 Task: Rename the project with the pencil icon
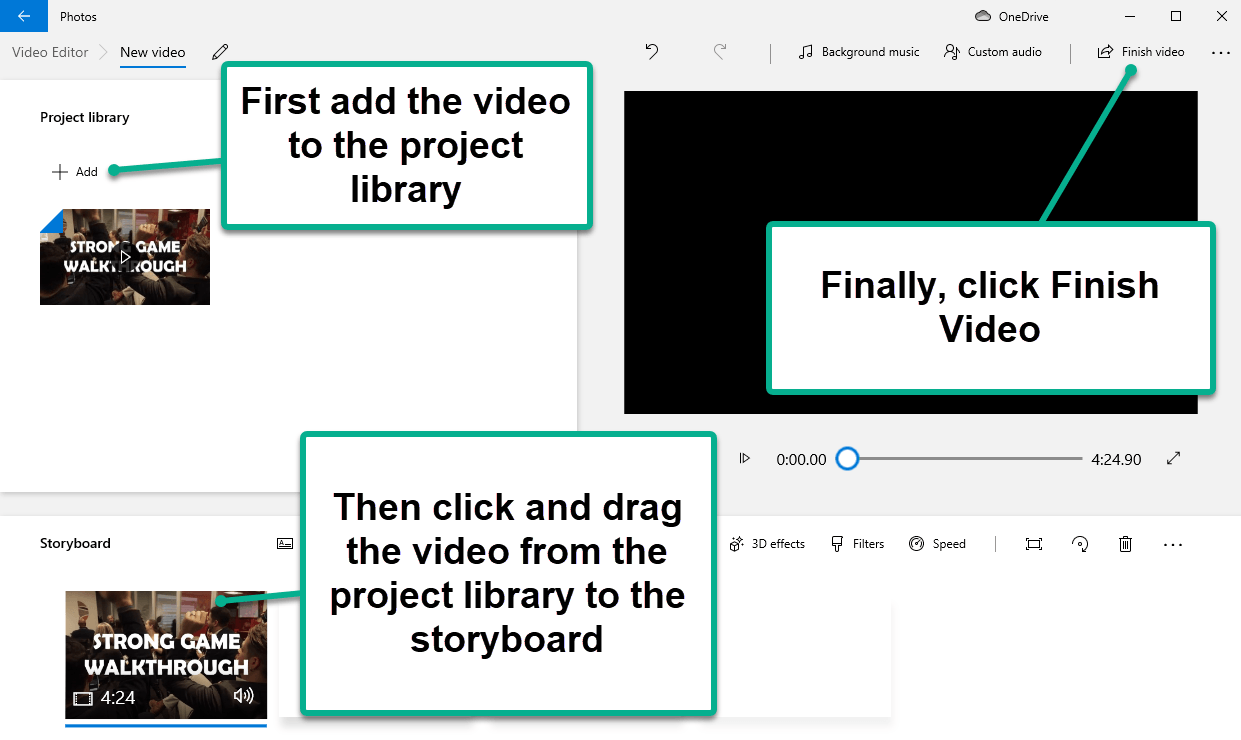point(219,52)
